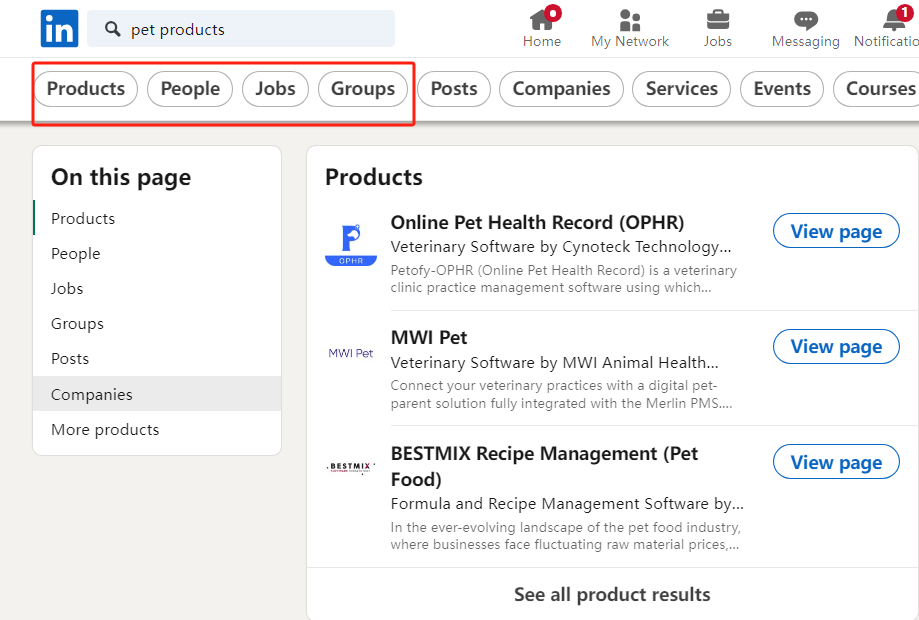Open the Jobs briefcase icon
The height and width of the screenshot is (620, 919).
coord(717,20)
